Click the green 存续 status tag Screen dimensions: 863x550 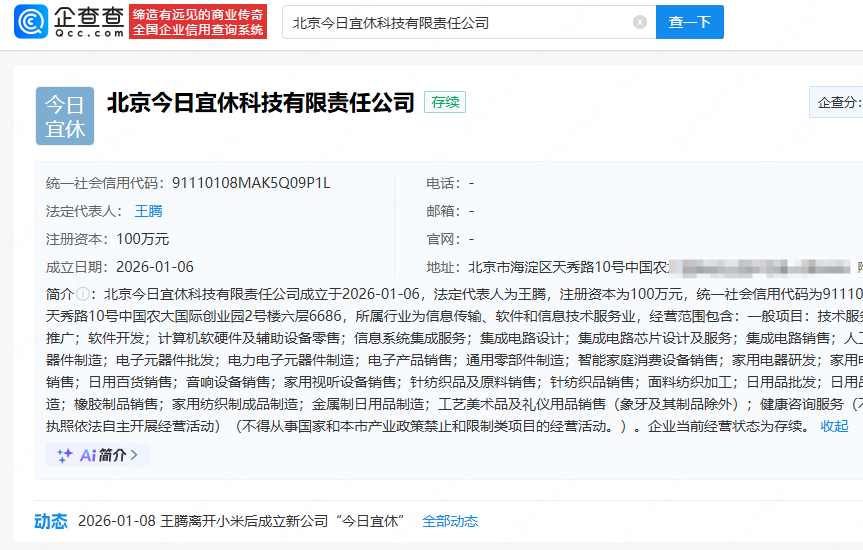point(444,102)
